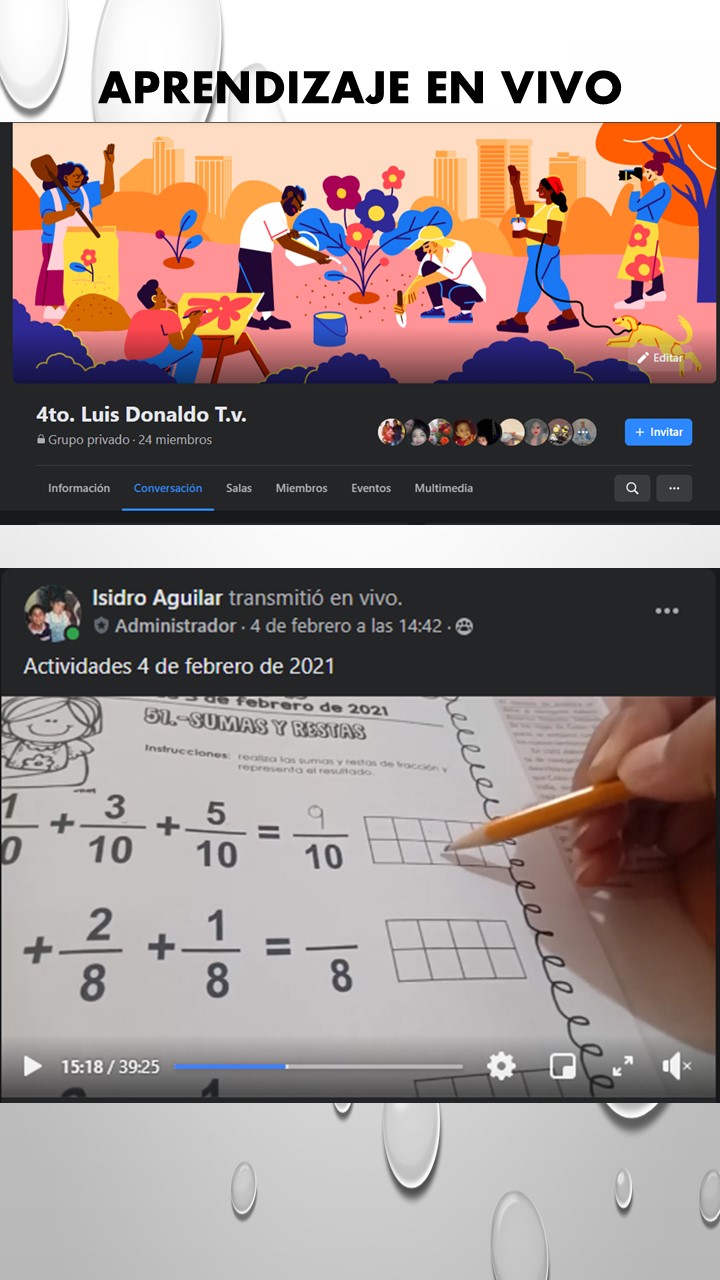Open video settings gear icon
720x1280 pixels.
point(501,1066)
